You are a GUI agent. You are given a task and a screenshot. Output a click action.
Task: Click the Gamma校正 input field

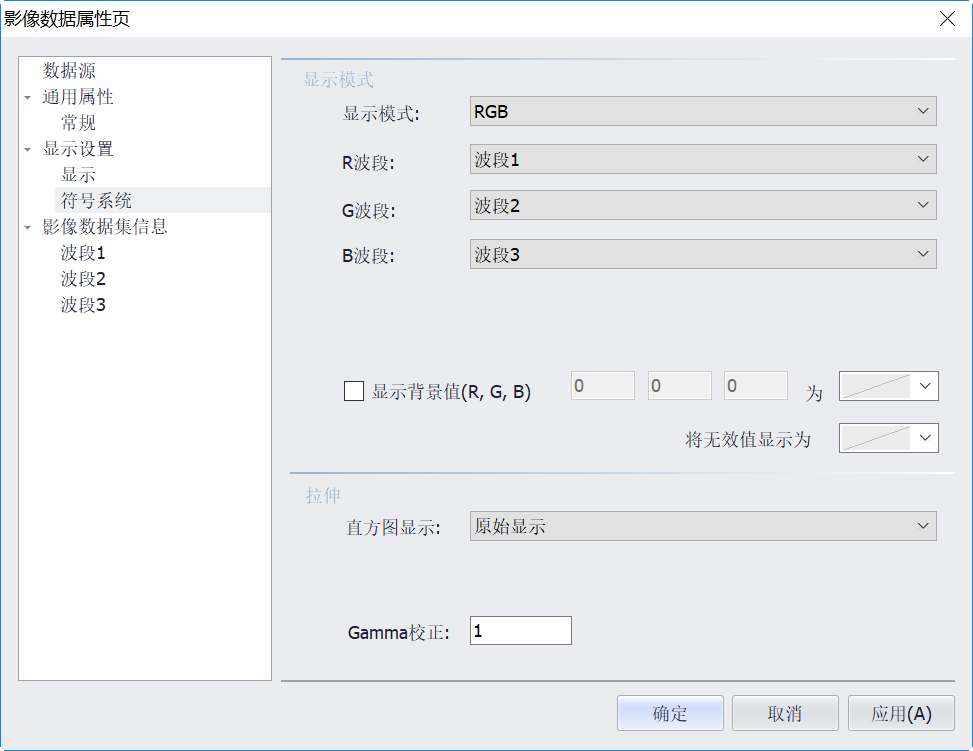click(x=520, y=631)
